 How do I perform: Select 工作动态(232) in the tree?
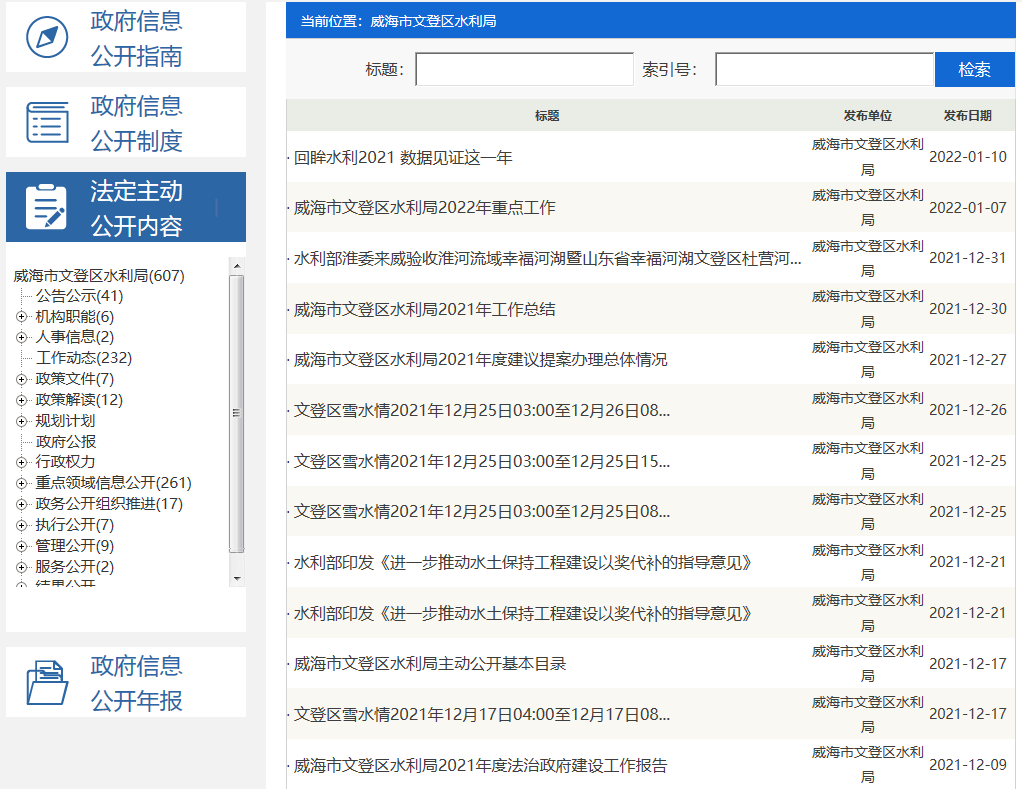84,358
